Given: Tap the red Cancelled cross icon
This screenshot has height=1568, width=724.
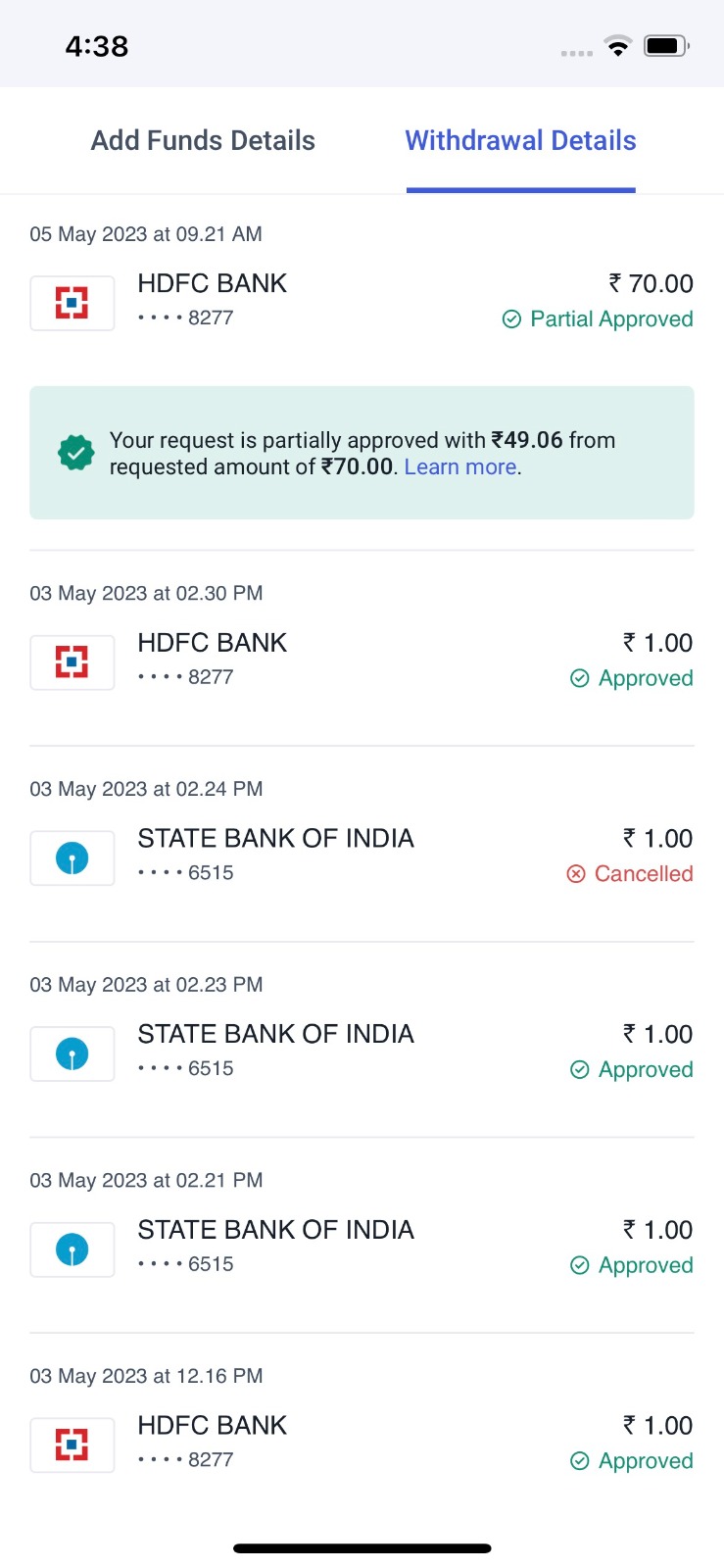Looking at the screenshot, I should [x=576, y=873].
